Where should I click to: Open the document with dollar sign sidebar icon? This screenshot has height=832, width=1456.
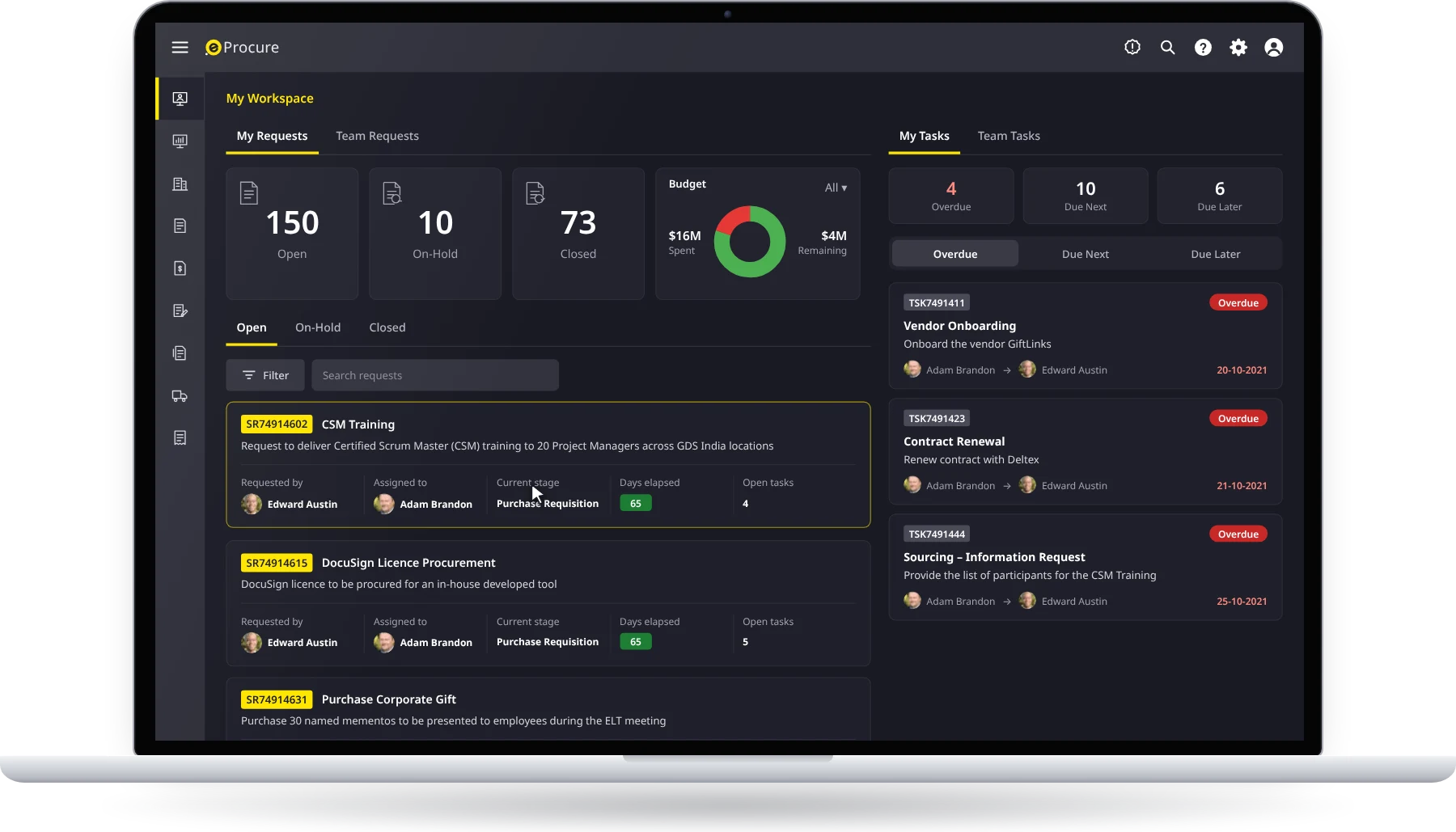click(x=180, y=268)
